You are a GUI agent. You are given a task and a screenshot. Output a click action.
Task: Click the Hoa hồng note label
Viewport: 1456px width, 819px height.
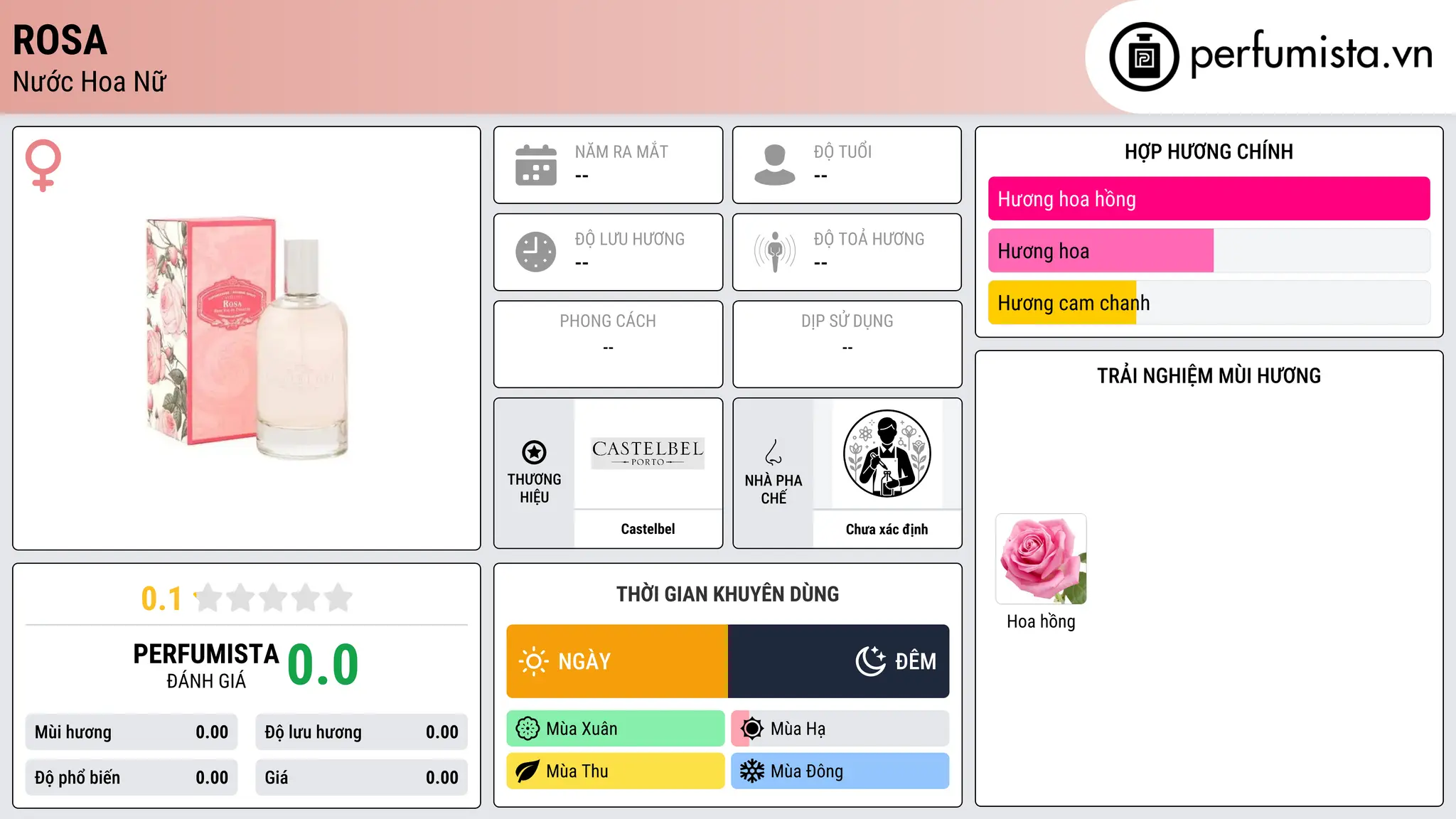(x=1041, y=621)
